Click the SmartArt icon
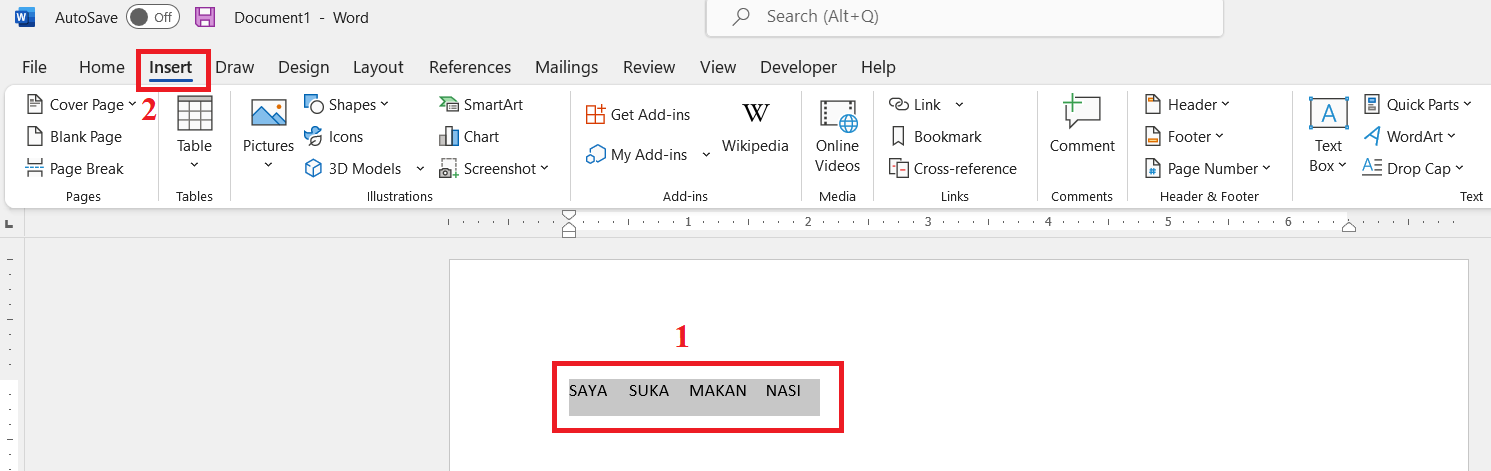1491x471 pixels. pos(448,104)
